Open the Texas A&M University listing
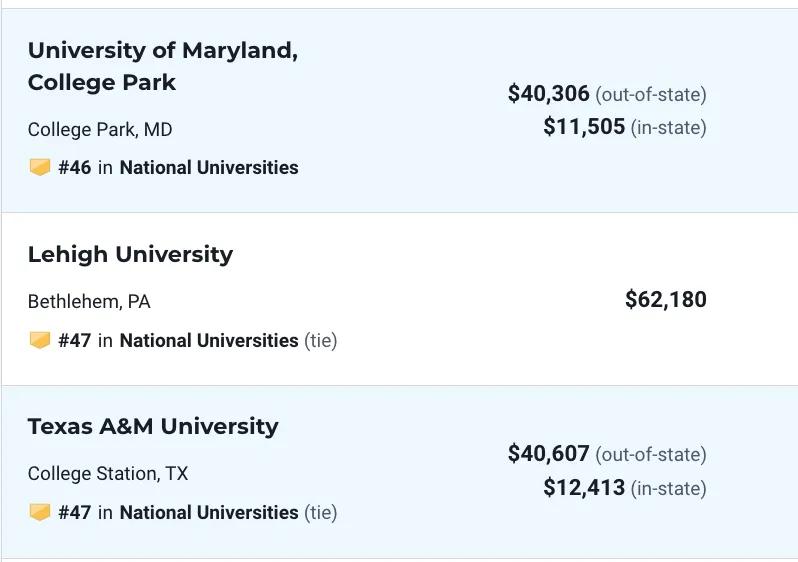Screen dimensions: 798x562 coord(153,426)
